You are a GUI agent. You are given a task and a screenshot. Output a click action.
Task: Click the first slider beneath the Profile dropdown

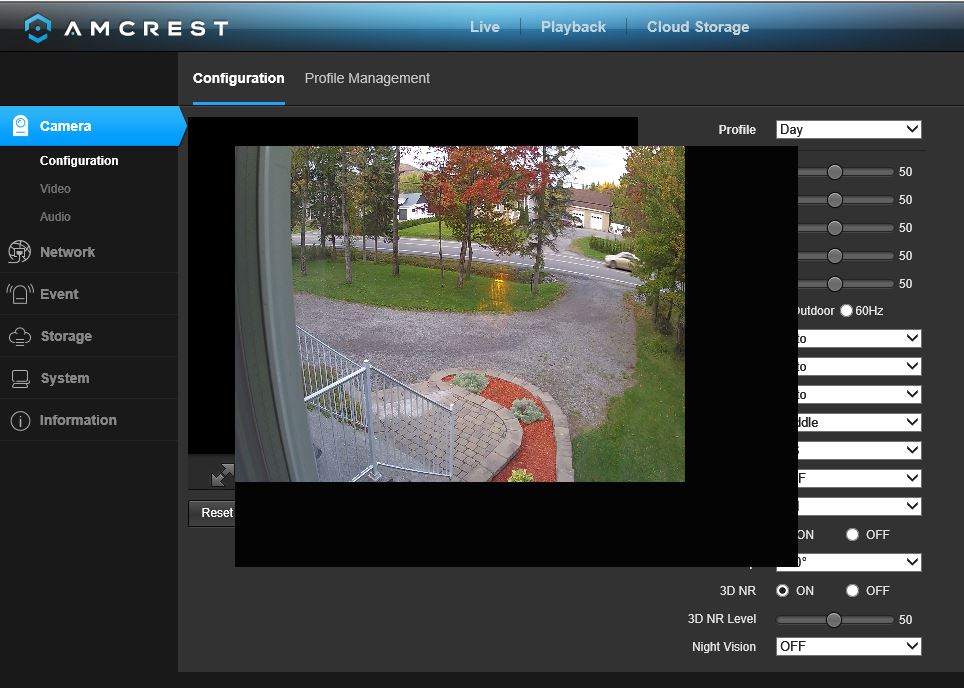[x=845, y=172]
